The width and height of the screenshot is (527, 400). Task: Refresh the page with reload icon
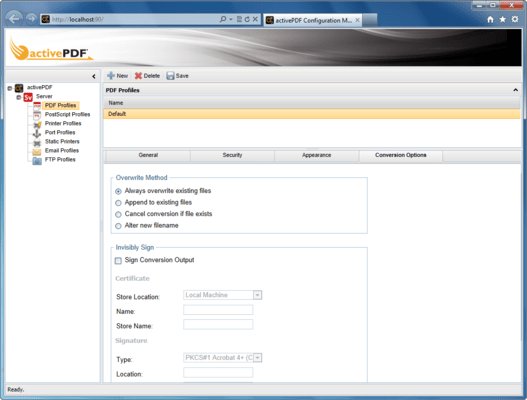point(247,19)
